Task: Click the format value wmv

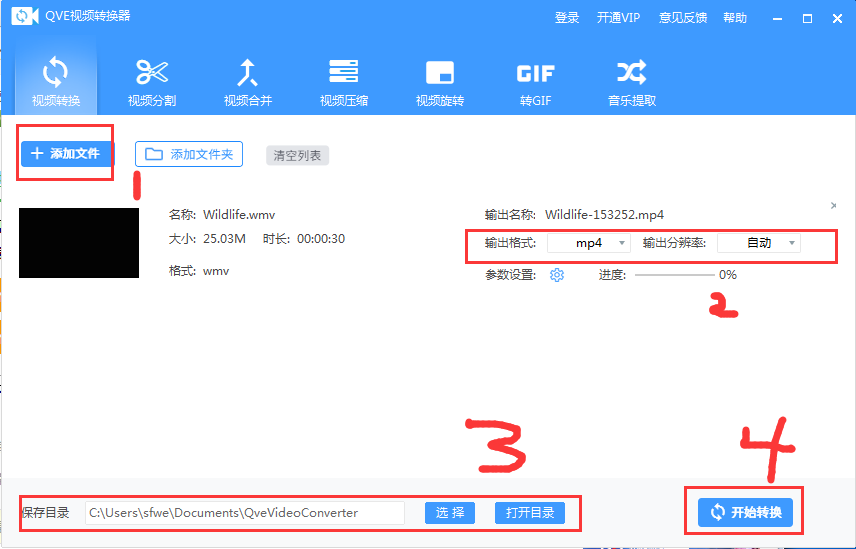Action: pos(216,271)
